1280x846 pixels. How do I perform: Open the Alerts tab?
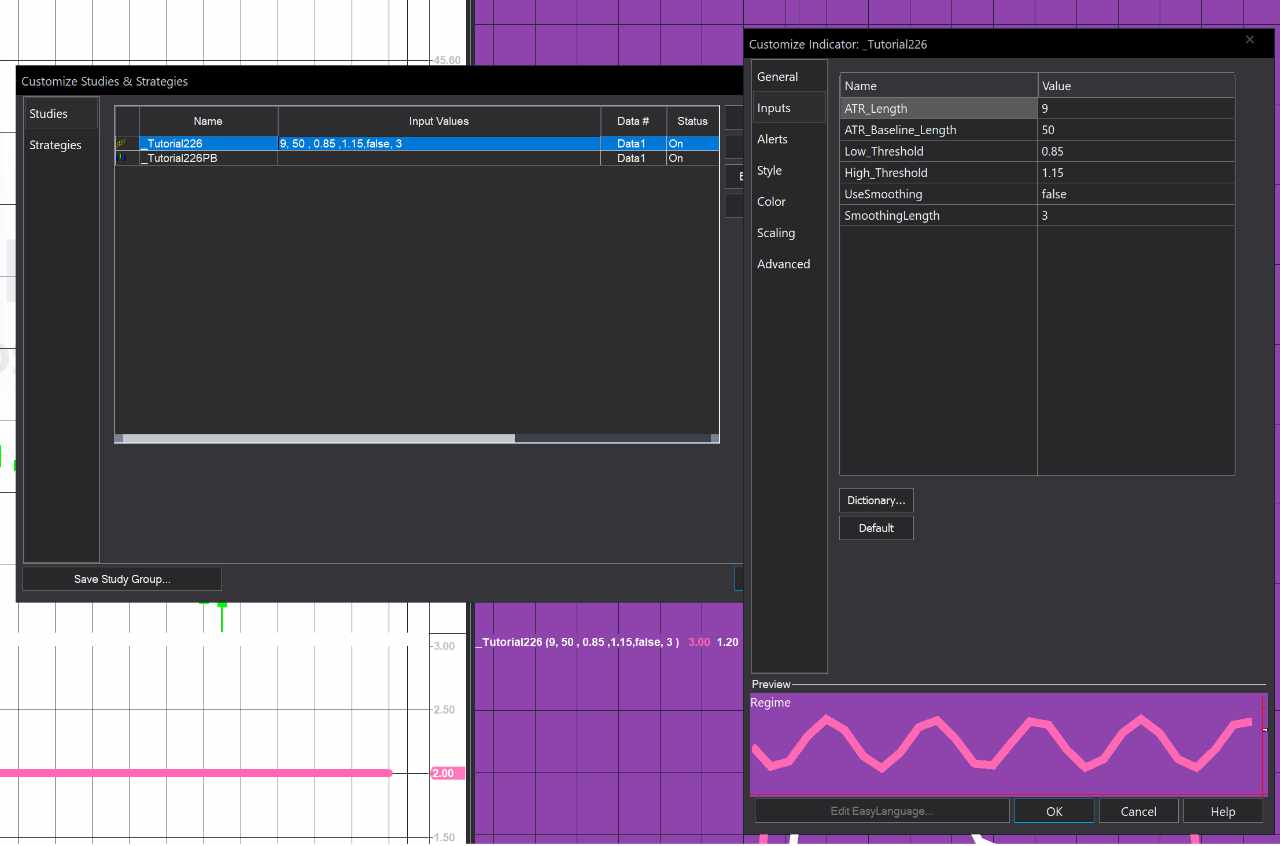(789, 139)
